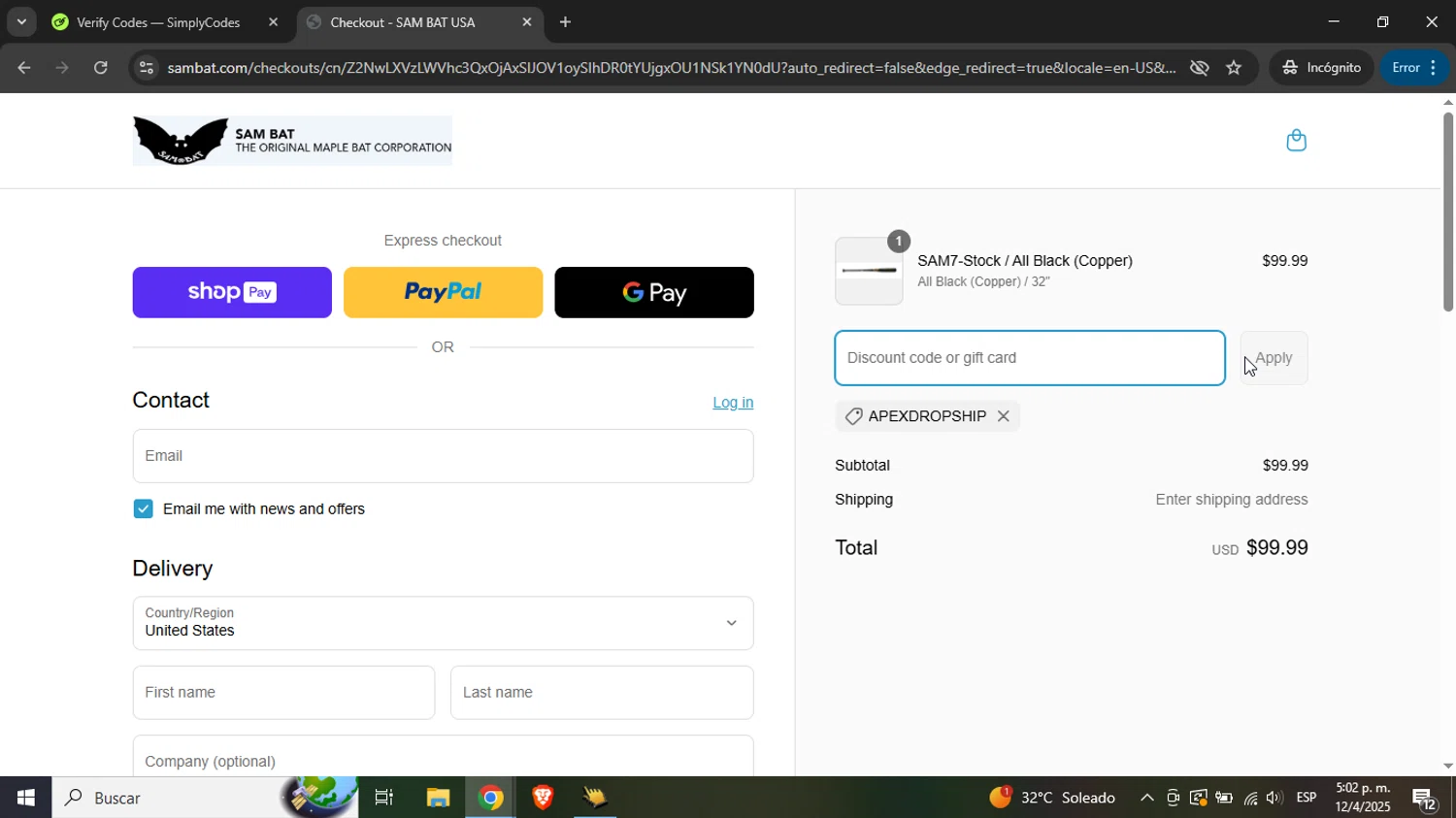Pay with the PayPal button

443,292
